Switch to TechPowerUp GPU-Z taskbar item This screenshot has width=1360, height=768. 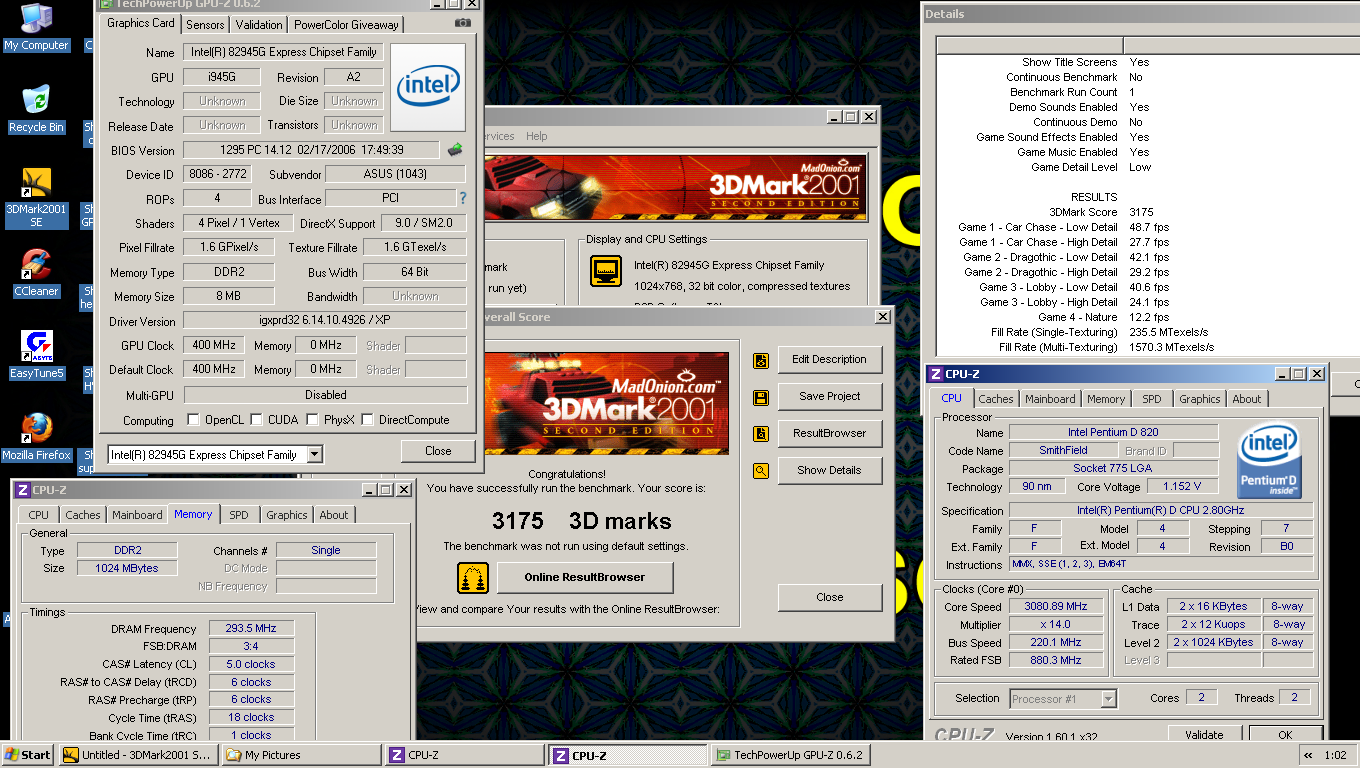click(x=789, y=755)
